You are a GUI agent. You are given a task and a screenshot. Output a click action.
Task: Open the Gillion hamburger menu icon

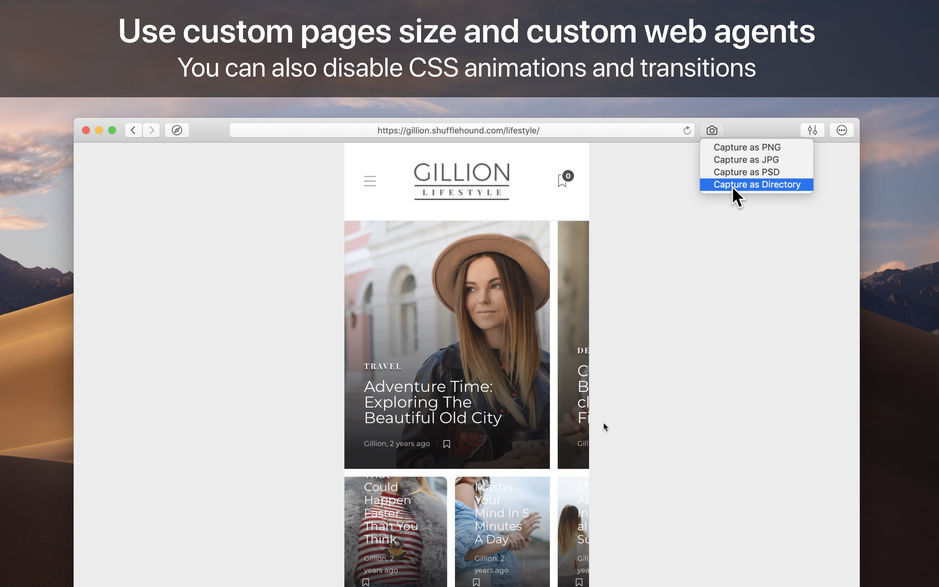(x=370, y=181)
